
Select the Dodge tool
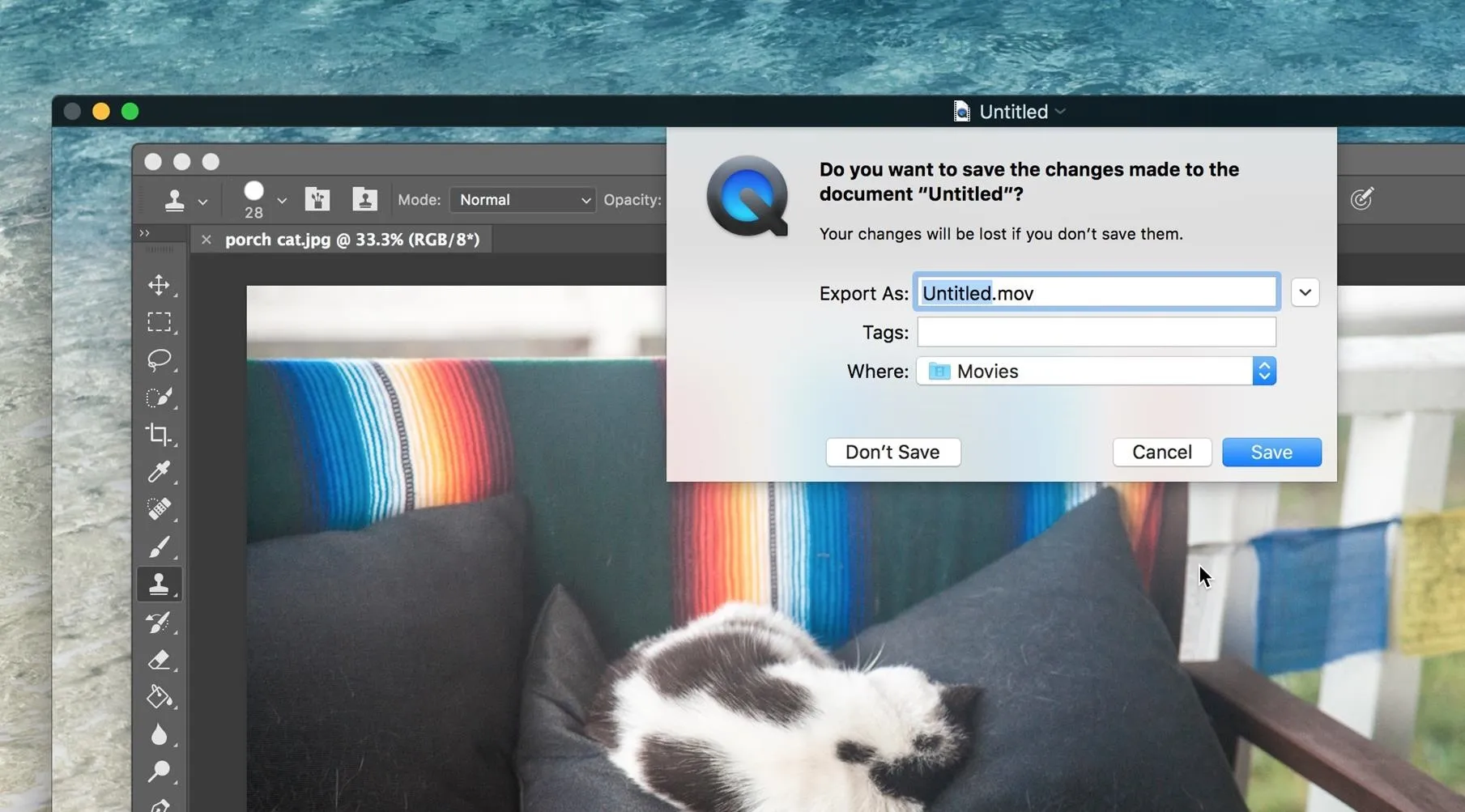pyautogui.click(x=159, y=771)
